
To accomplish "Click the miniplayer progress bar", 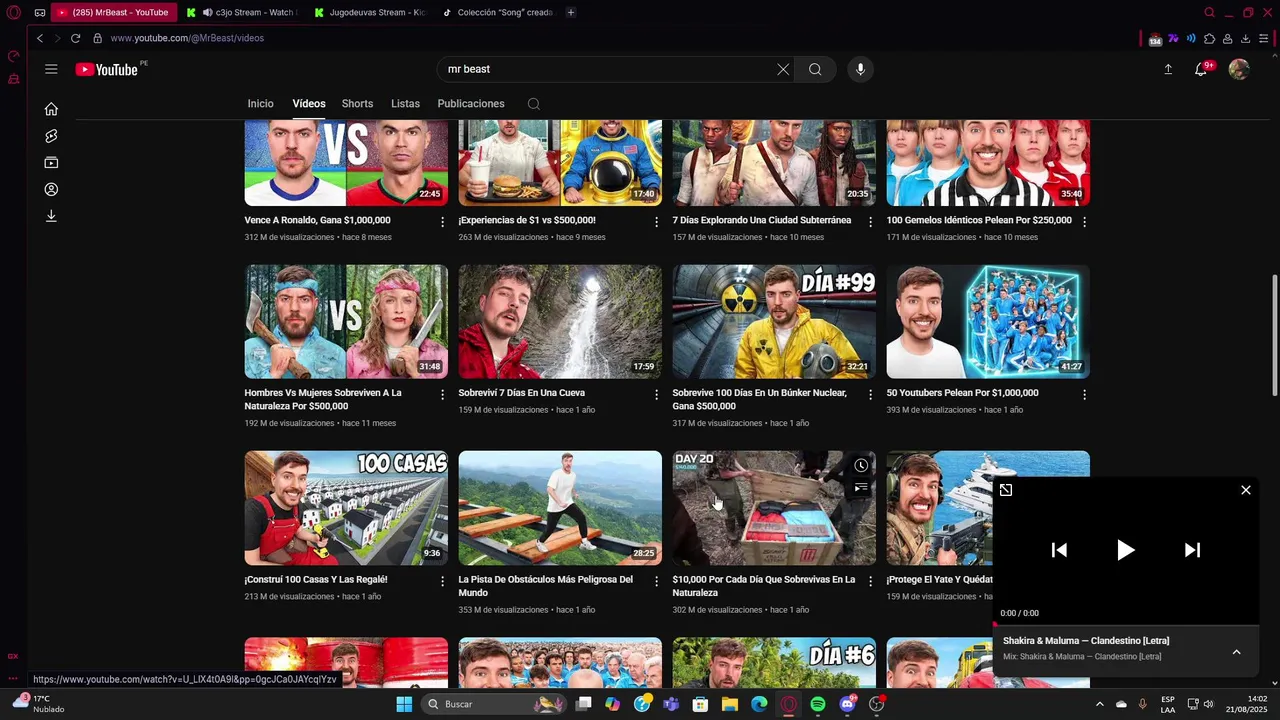I will [1126, 625].
